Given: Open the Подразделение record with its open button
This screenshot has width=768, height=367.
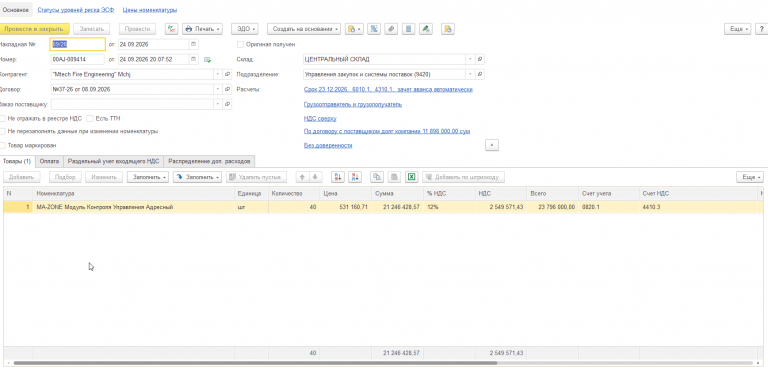Looking at the screenshot, I should click(x=480, y=74).
